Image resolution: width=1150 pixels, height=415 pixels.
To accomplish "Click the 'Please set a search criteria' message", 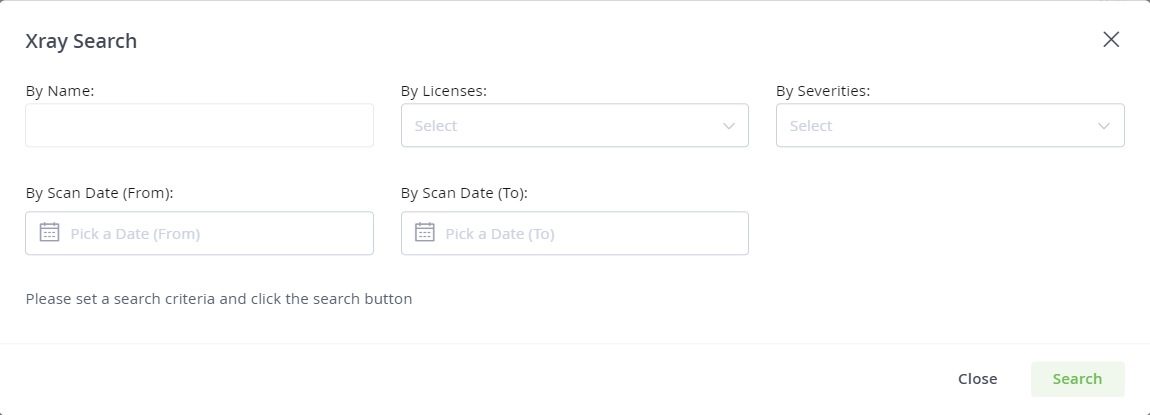I will click(x=219, y=299).
